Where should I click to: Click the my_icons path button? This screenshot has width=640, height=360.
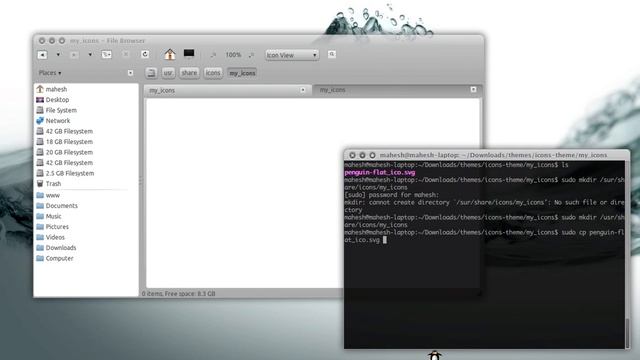242,73
